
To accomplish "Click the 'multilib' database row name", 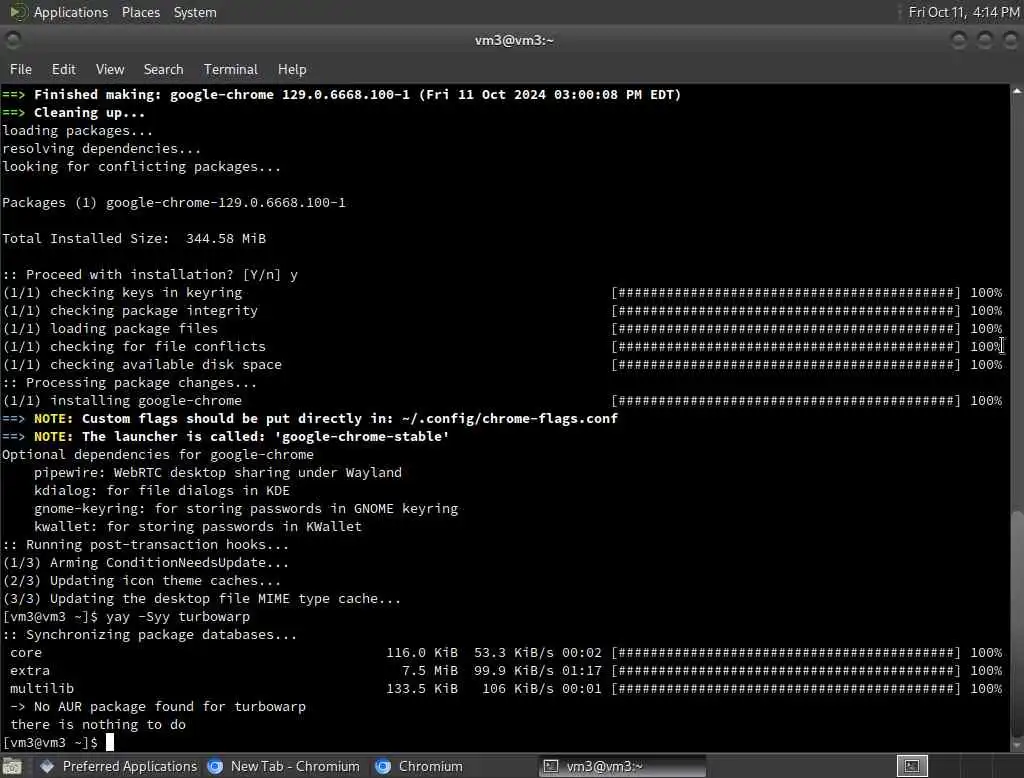I will pyautogui.click(x=42, y=689).
